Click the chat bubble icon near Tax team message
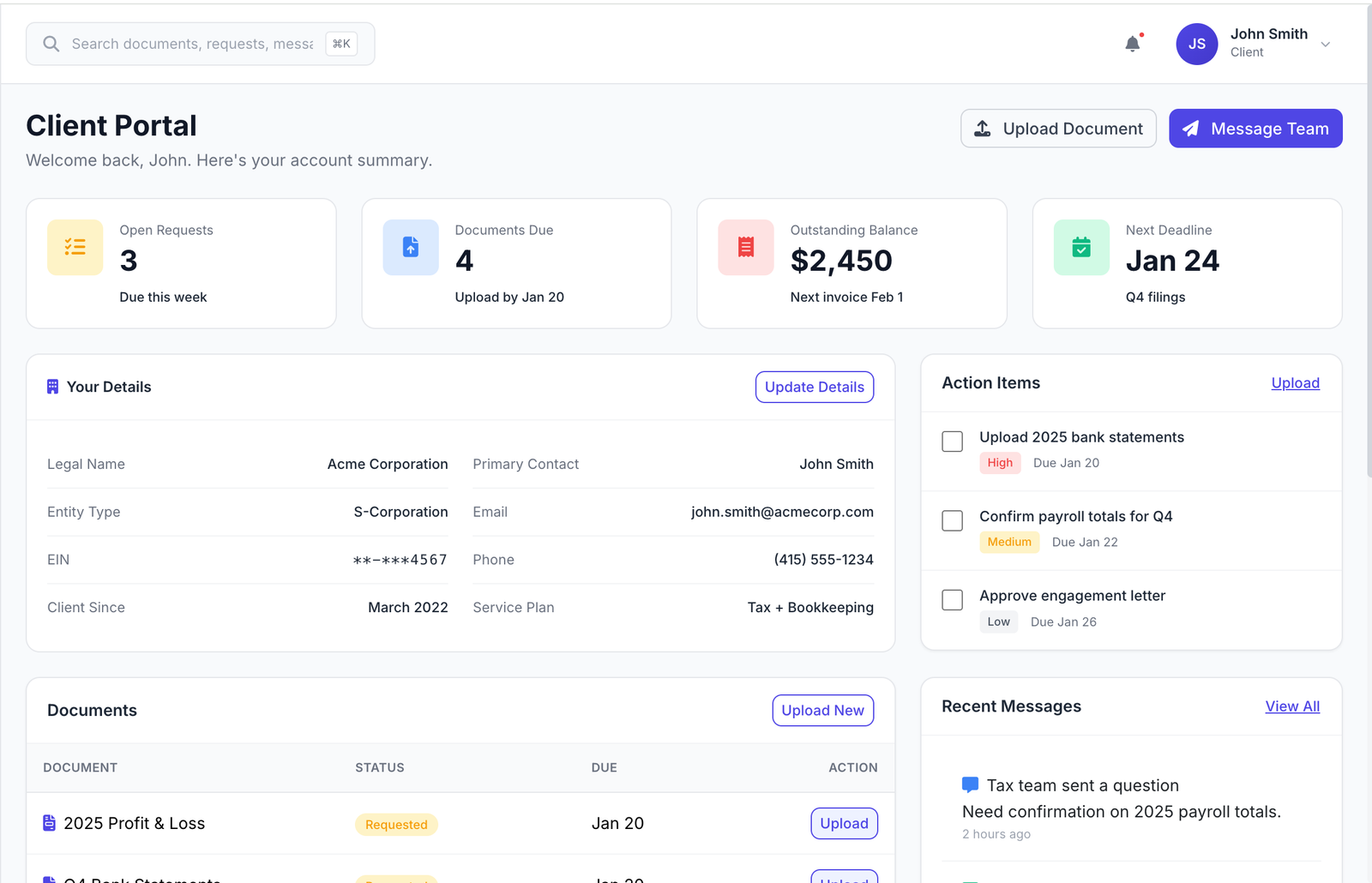The image size is (1372, 883). point(969,784)
